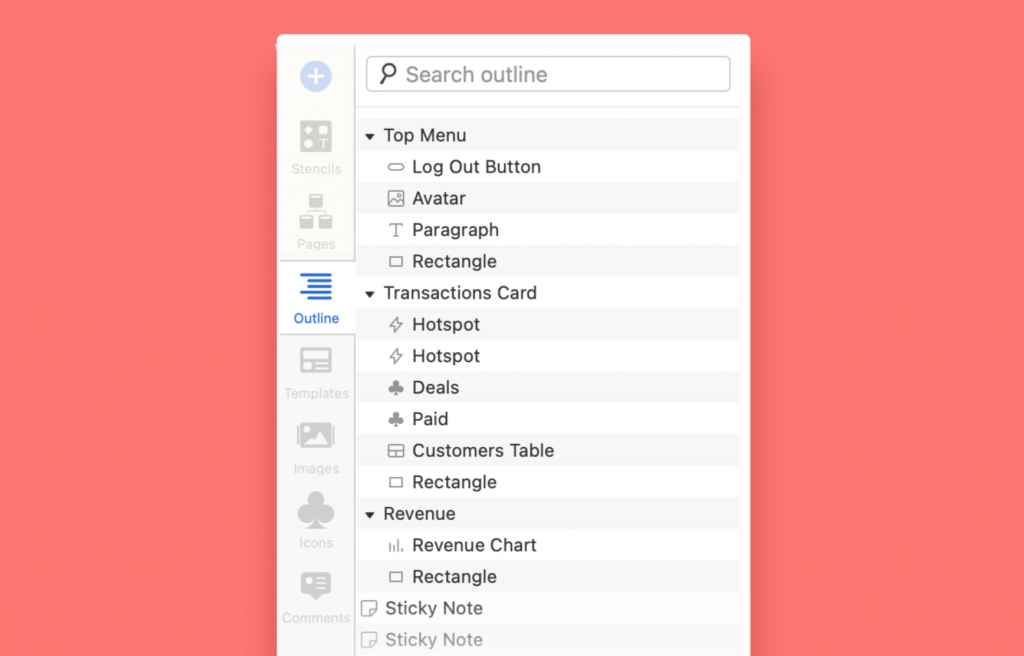Click the Avatar image icon
The width and height of the screenshot is (1024, 656).
pos(396,199)
